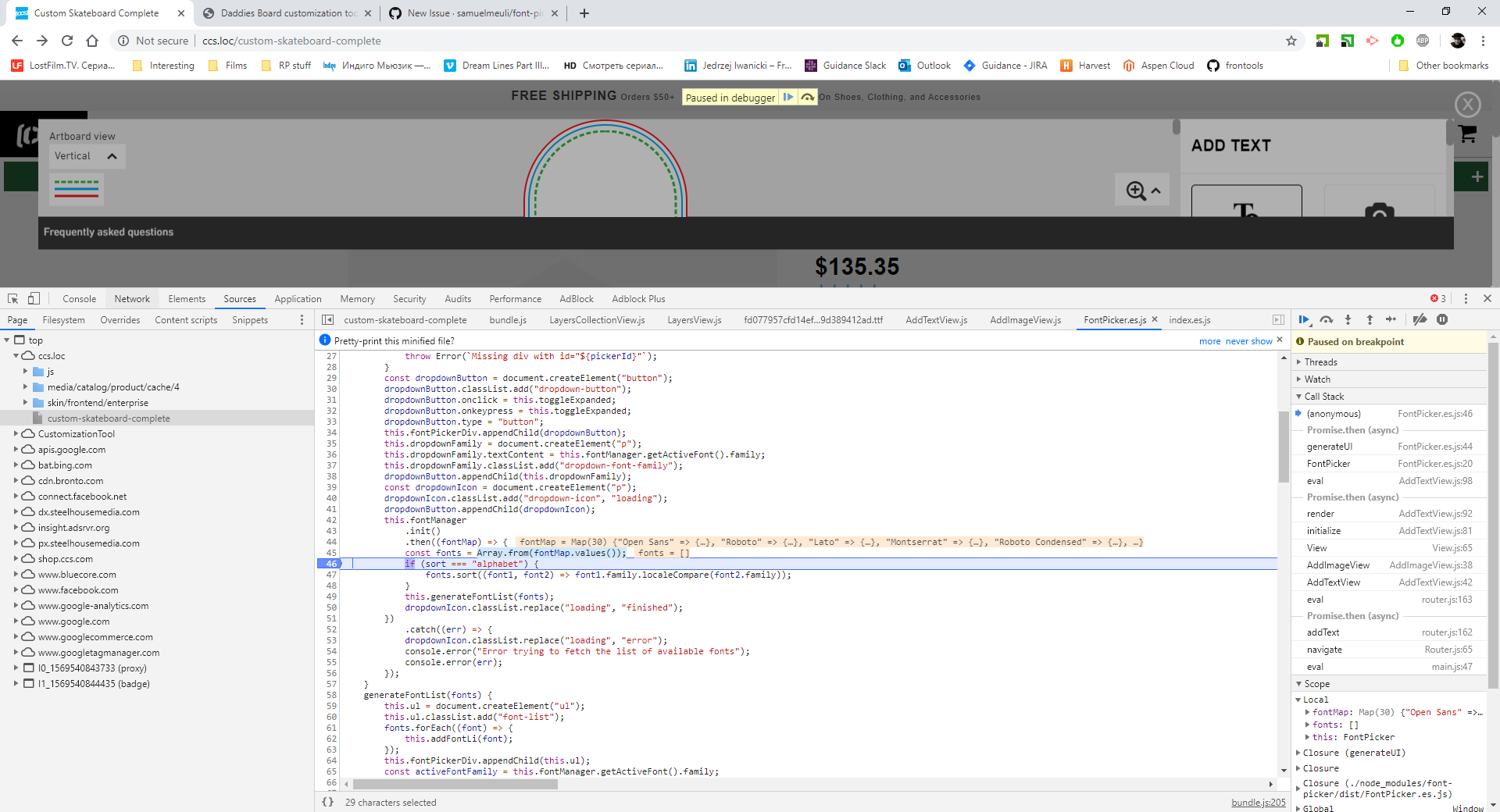Open the Performance panel tab
1500x812 pixels.
515,298
